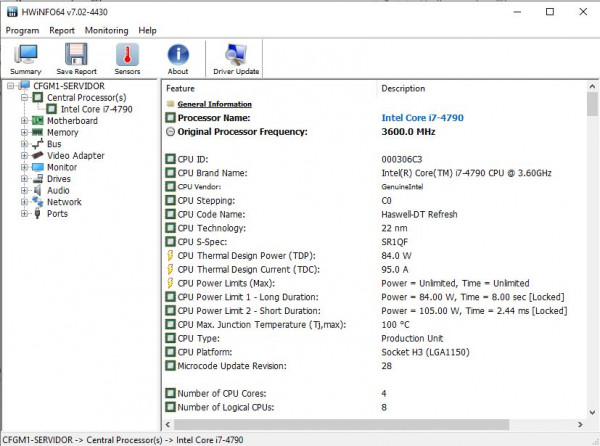Select the CFGM1-SERVIDOR computer icon in tree

point(24,85)
